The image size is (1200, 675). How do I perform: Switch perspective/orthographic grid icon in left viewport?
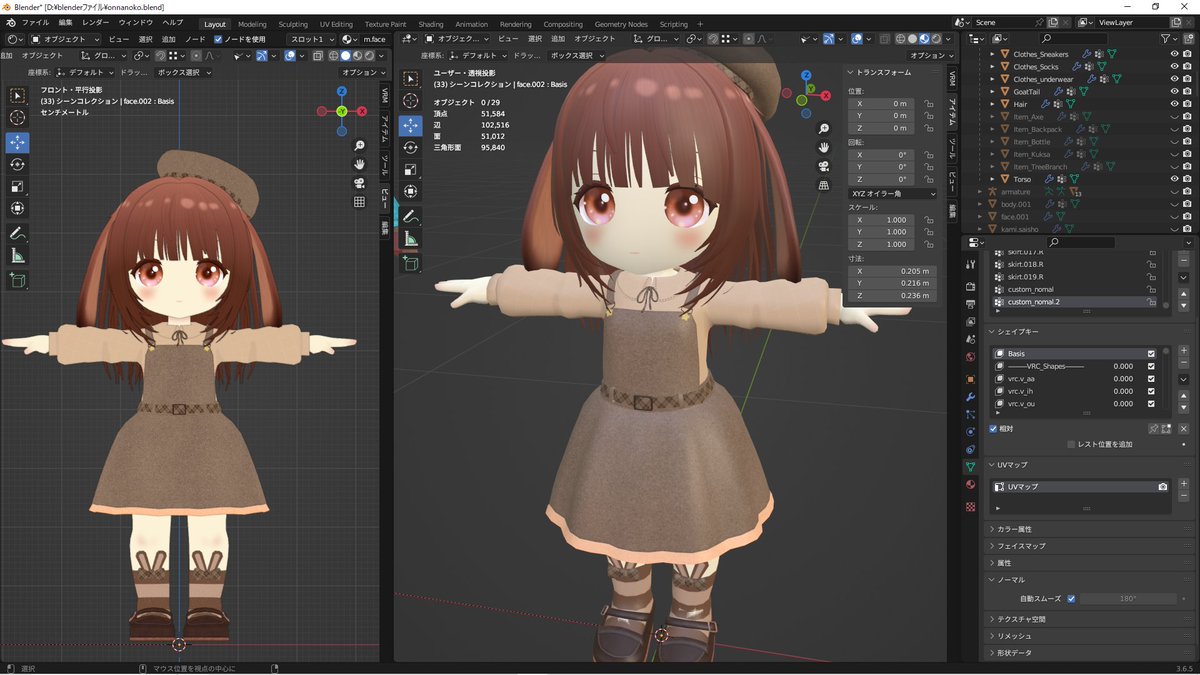click(359, 202)
